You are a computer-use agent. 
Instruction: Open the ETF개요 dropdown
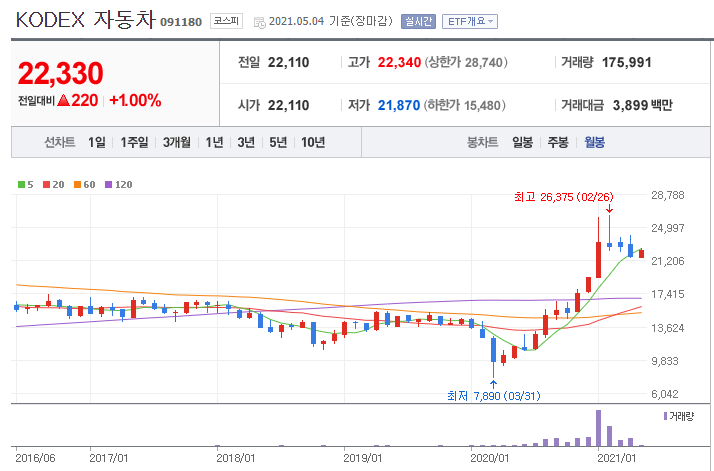coord(469,21)
